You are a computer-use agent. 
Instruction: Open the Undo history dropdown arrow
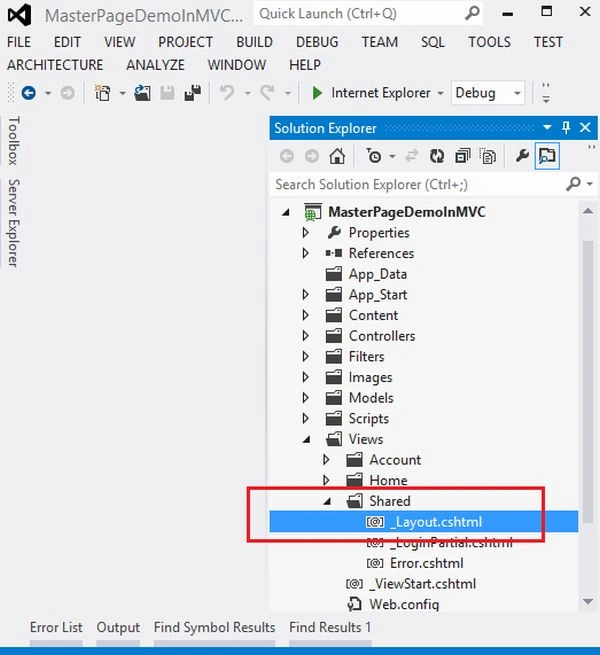point(247,93)
